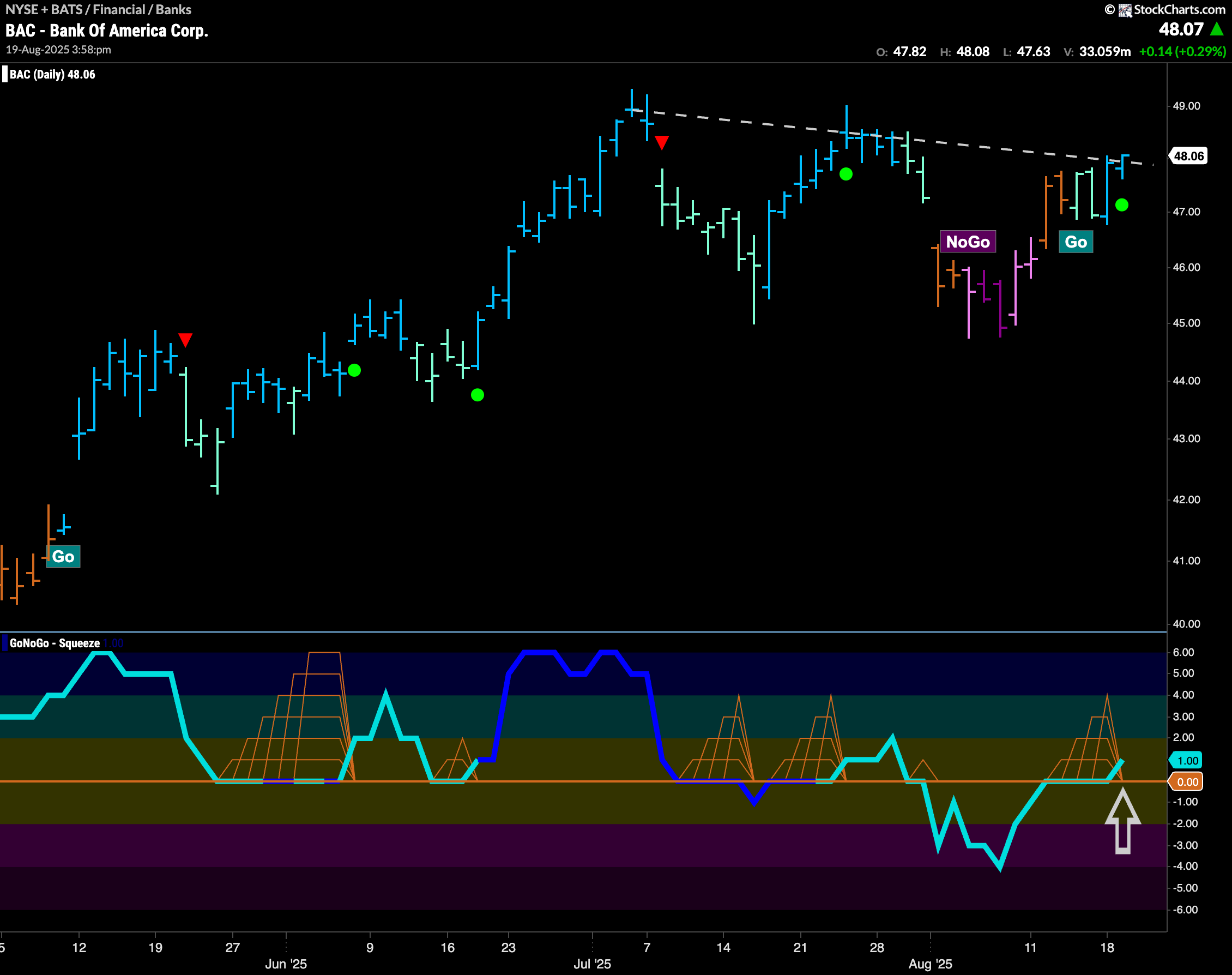Viewport: 1232px width, 975px height.
Task: Click the red down-triangle marker near July 7
Action: pos(661,142)
